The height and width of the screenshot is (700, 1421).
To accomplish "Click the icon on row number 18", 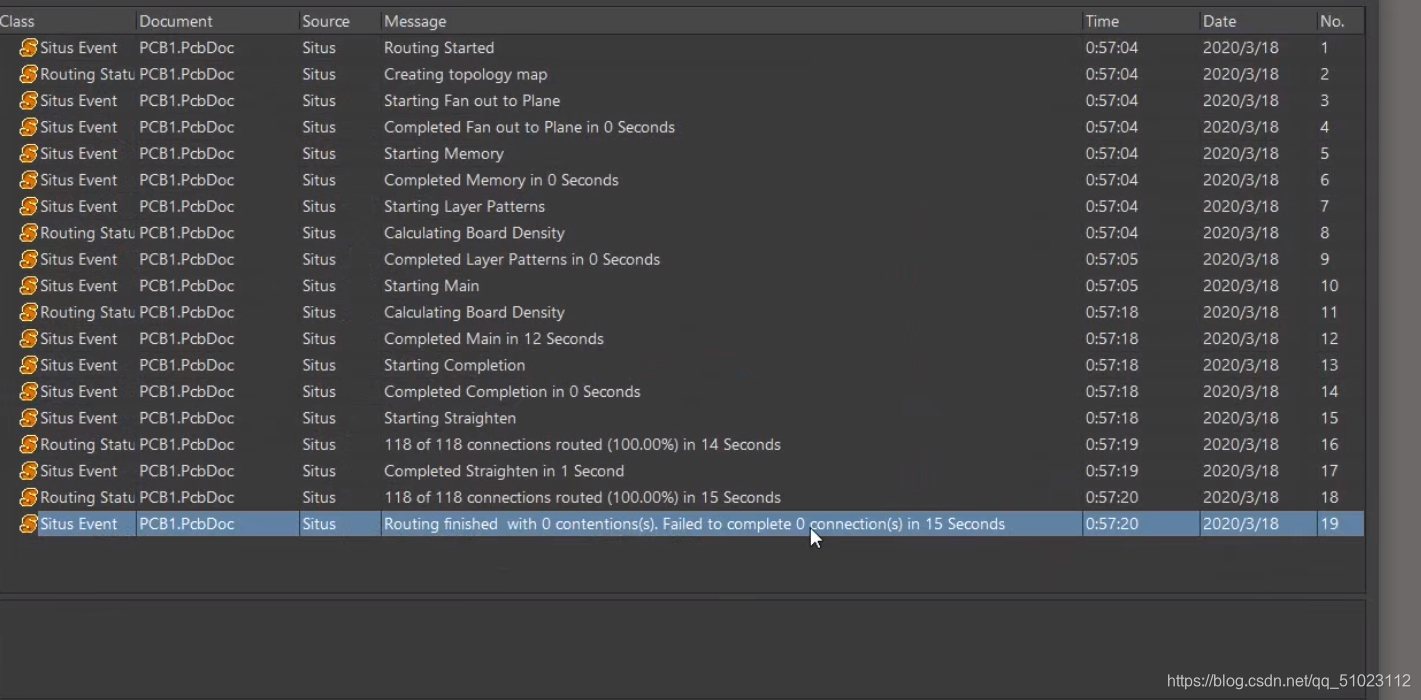I will coord(29,498).
